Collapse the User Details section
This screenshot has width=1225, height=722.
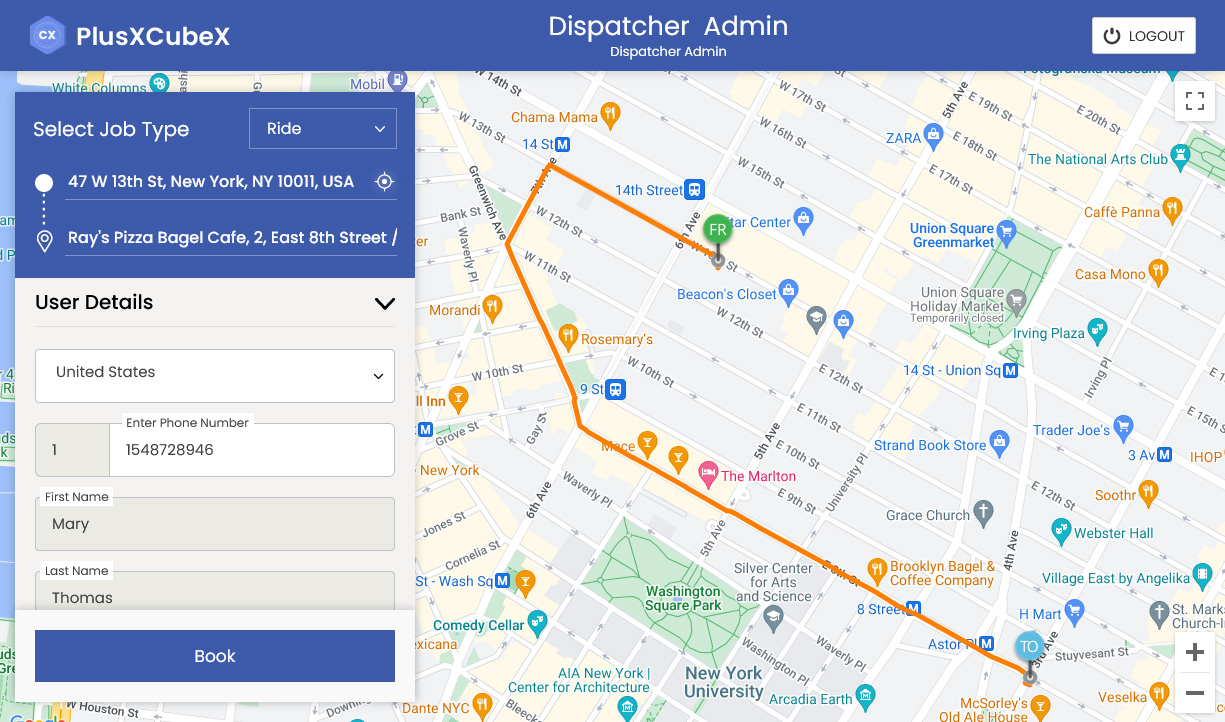tap(384, 303)
